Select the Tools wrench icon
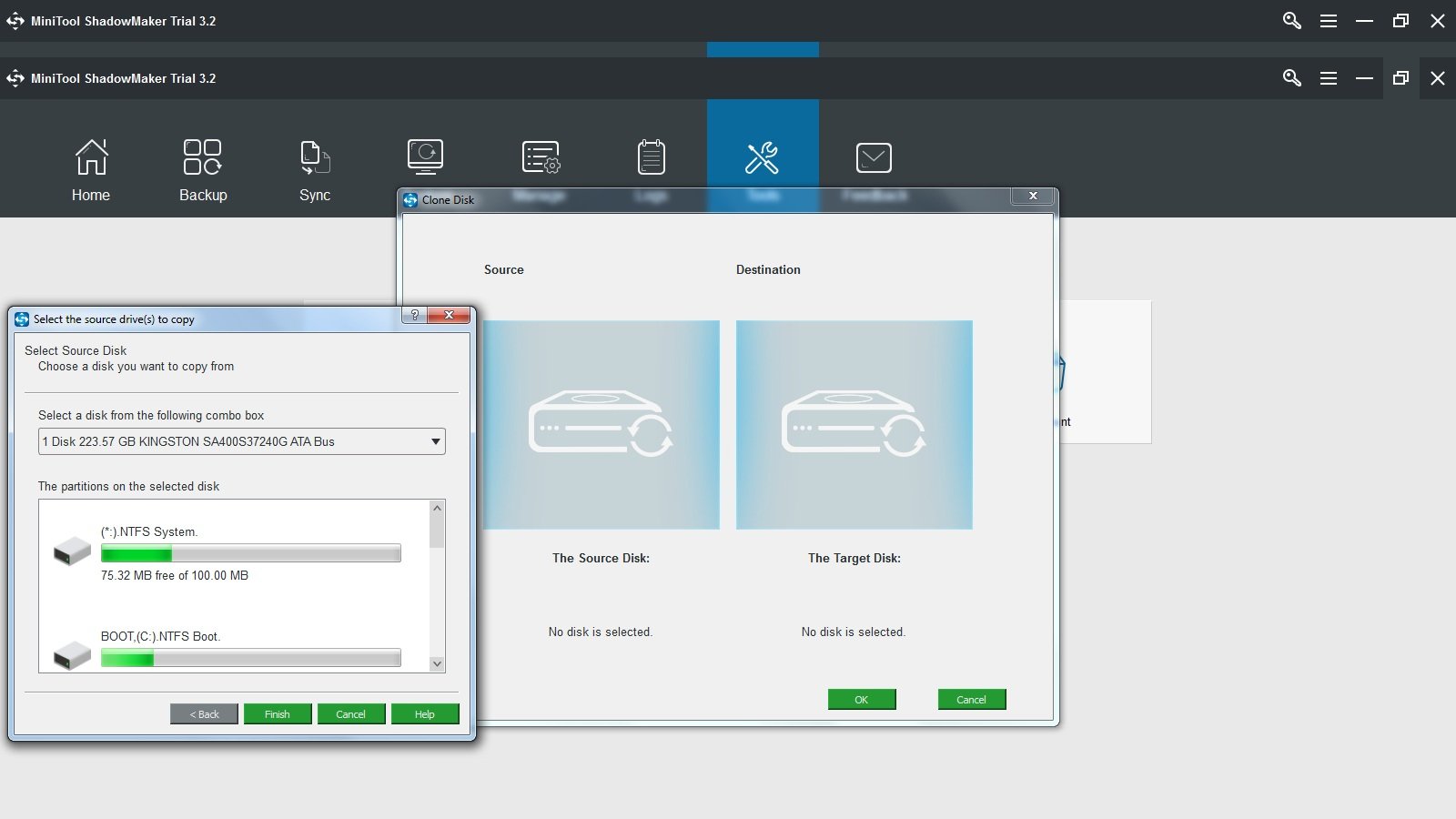1456x819 pixels. point(763,157)
